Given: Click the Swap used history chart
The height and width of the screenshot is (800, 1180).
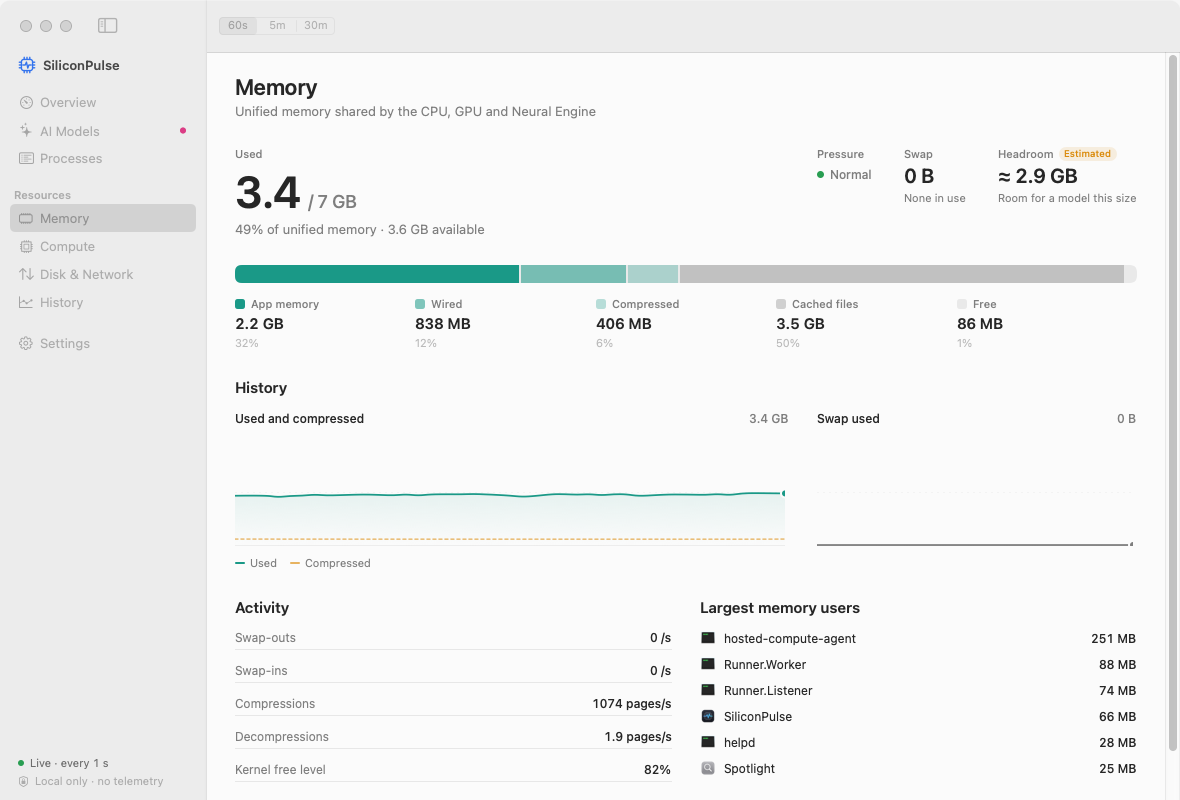Looking at the screenshot, I should tap(975, 493).
